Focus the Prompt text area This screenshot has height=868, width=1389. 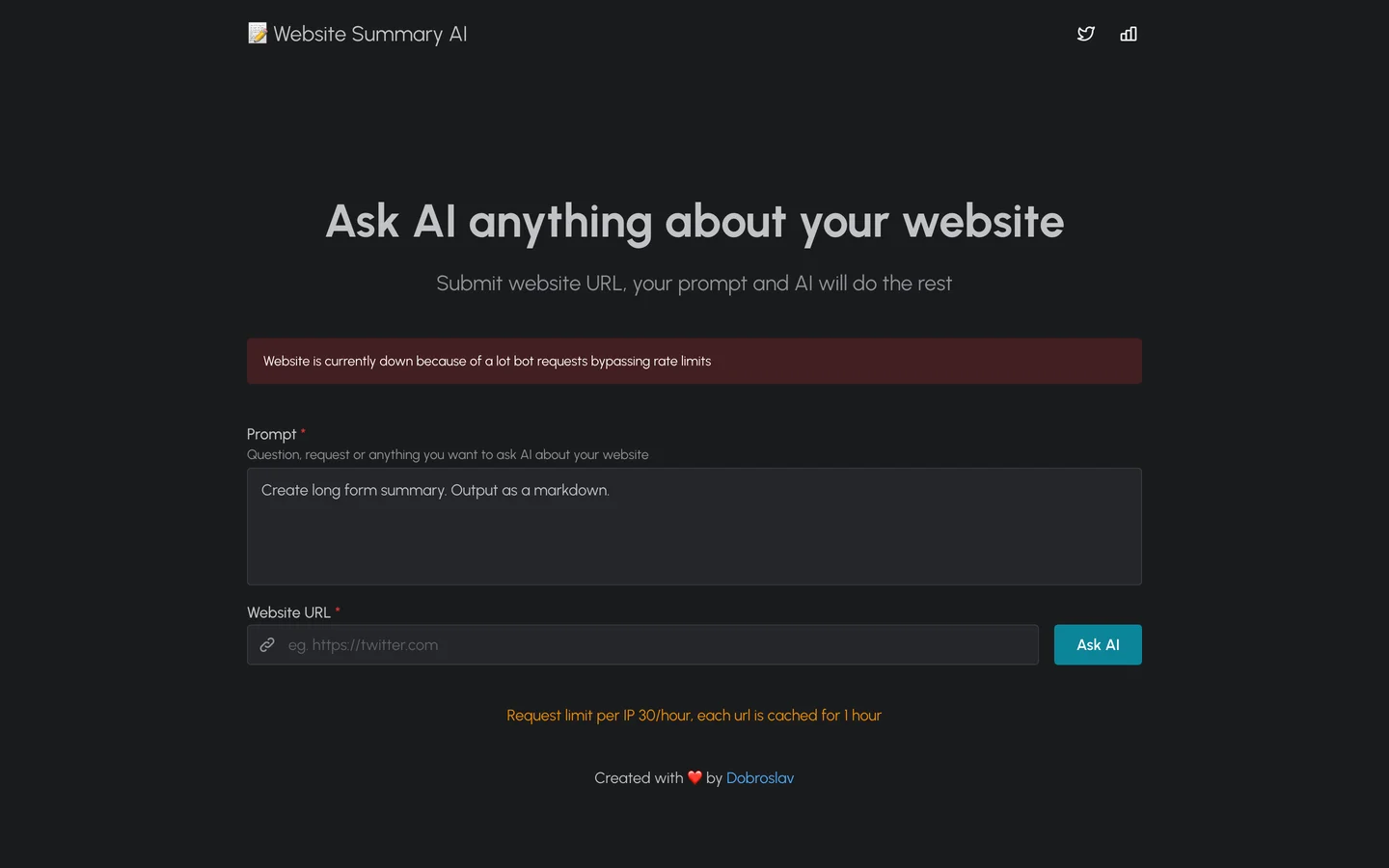(694, 527)
